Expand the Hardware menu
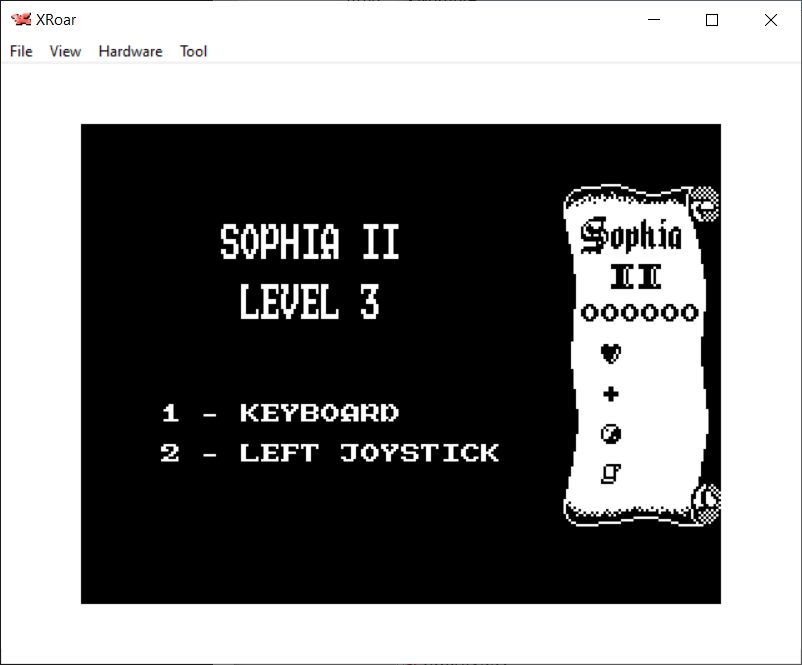Image resolution: width=802 pixels, height=665 pixels. (x=130, y=51)
